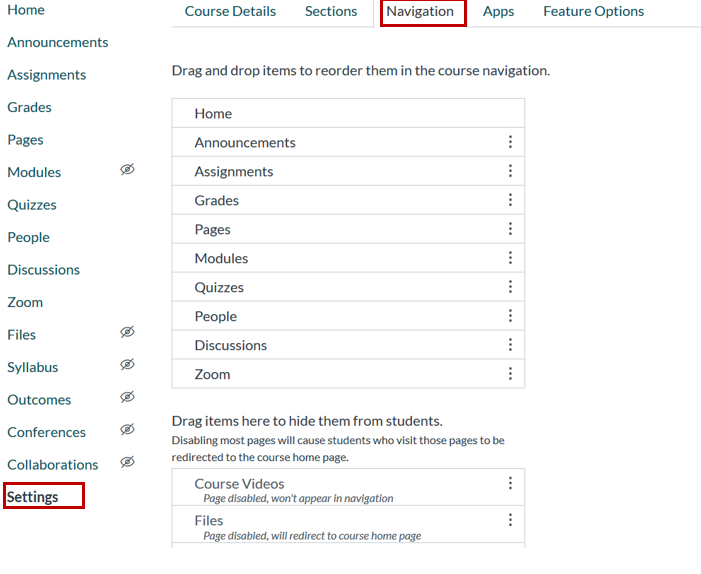Click the kebab menu beside Grades
This screenshot has width=701, height=574.
point(510,200)
